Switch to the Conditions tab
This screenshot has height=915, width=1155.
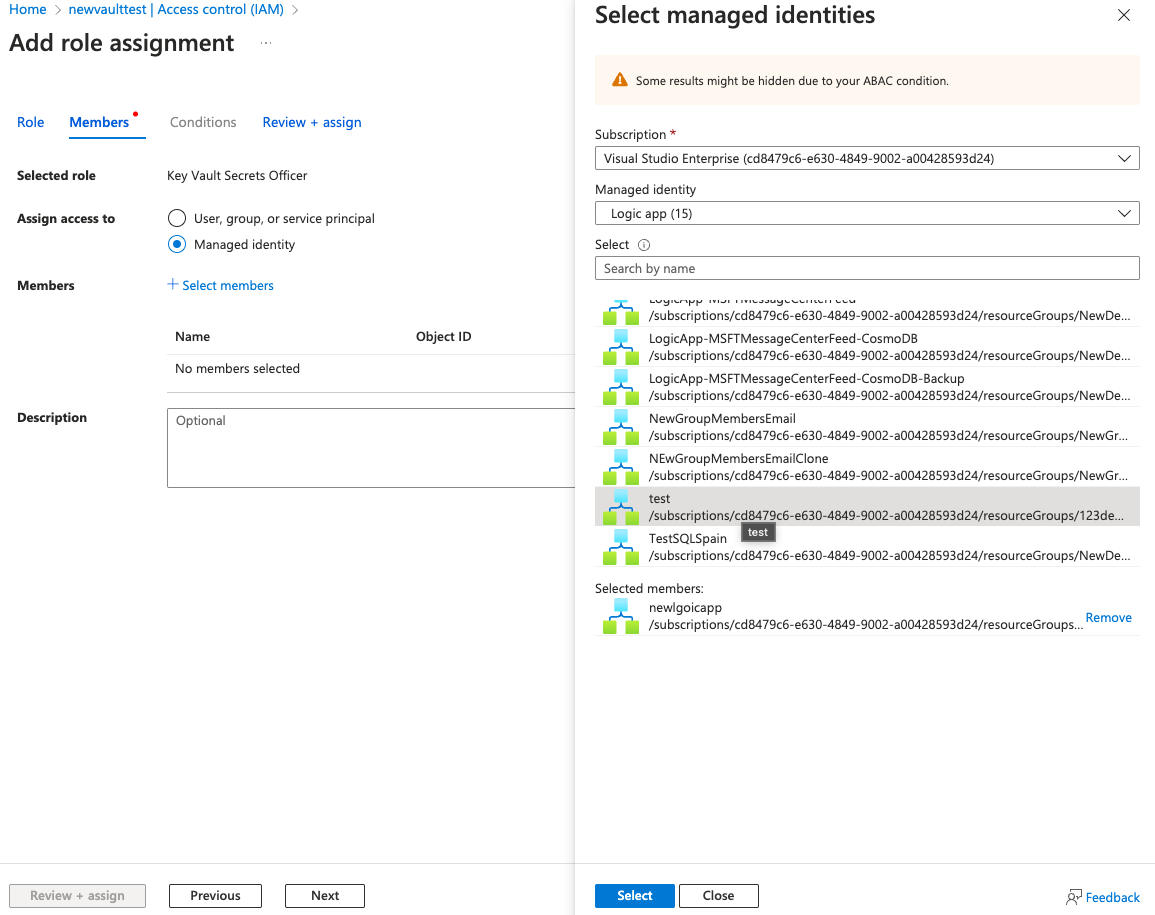tap(203, 122)
